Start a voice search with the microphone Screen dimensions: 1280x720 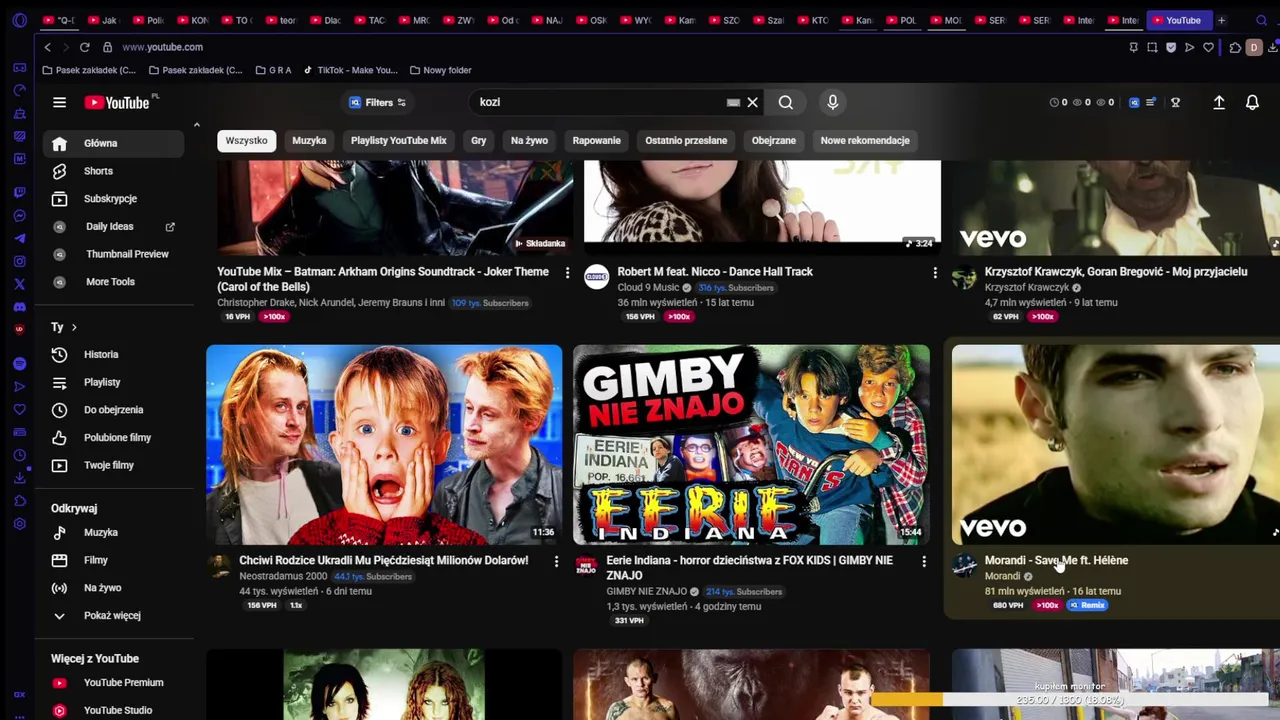click(832, 102)
